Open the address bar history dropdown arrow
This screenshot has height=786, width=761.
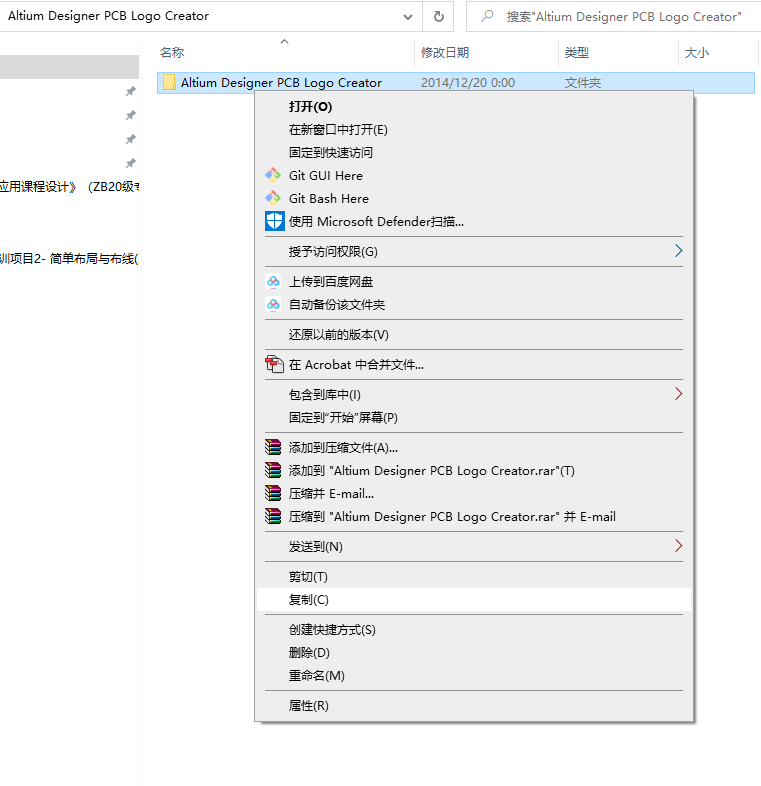click(407, 17)
